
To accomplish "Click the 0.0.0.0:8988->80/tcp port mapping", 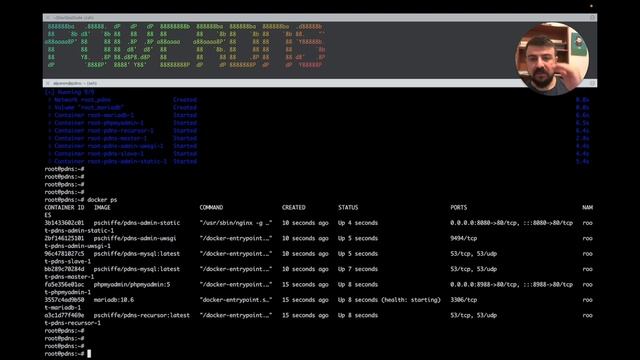I will click(484, 284).
